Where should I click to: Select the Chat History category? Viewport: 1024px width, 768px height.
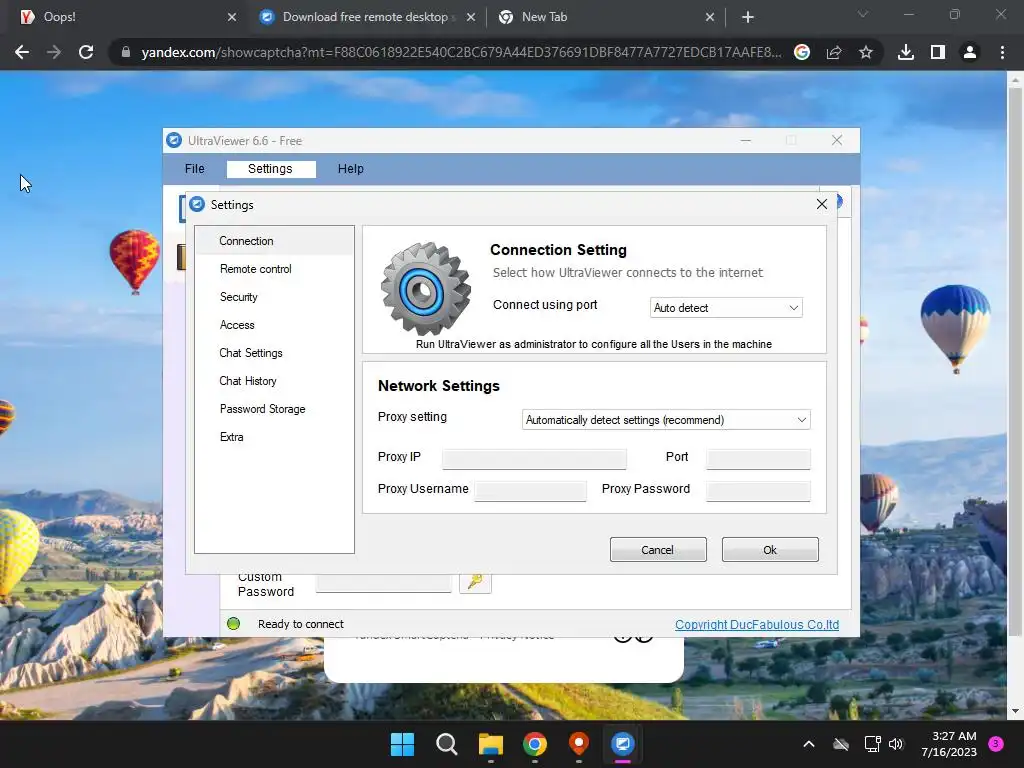coord(275,381)
